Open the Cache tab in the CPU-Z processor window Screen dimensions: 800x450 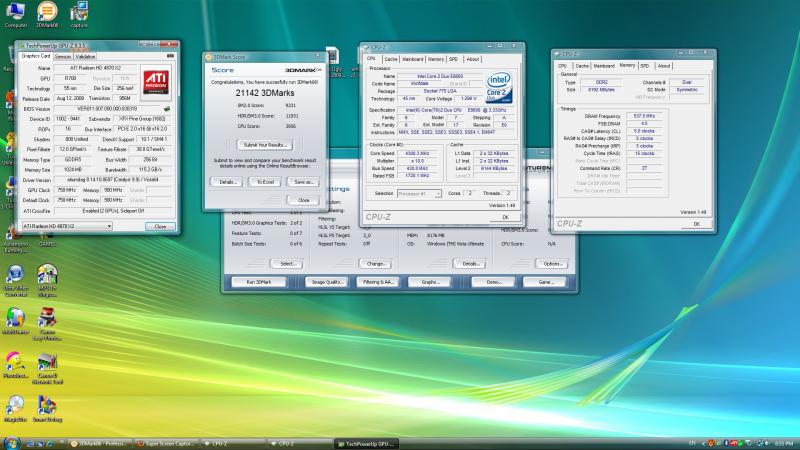click(391, 59)
